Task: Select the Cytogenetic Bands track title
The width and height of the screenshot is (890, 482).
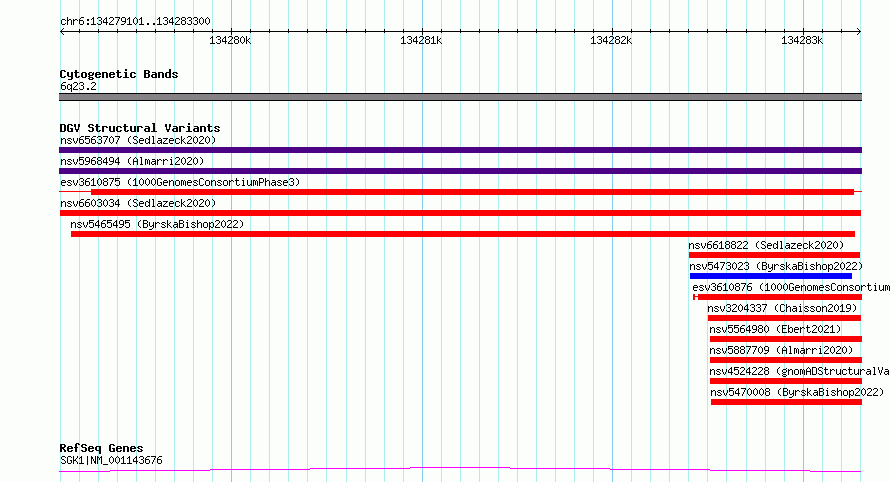Action: (x=119, y=74)
